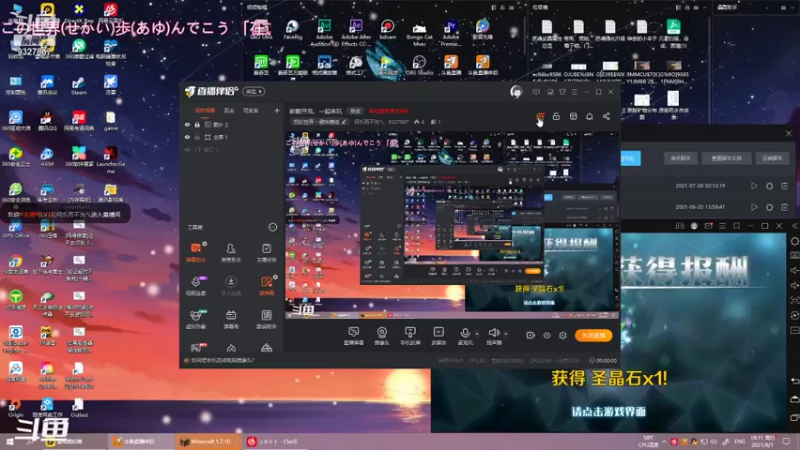The image size is (800, 450).
Task: Open the 弹幕秀 danmaku show tool
Action: [x=231, y=319]
